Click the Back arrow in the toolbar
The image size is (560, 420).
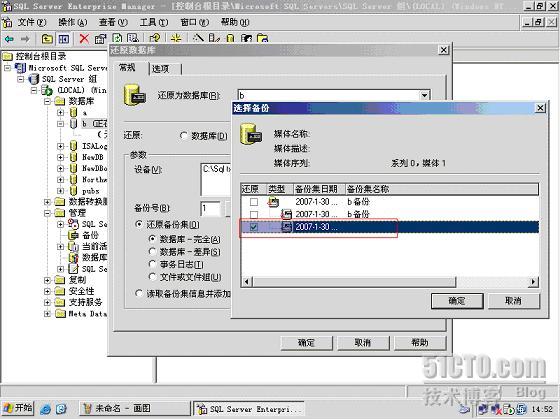9,39
